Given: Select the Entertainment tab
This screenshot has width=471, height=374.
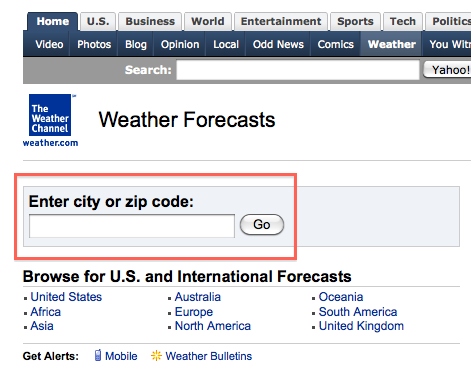Looking at the screenshot, I should (x=281, y=22).
